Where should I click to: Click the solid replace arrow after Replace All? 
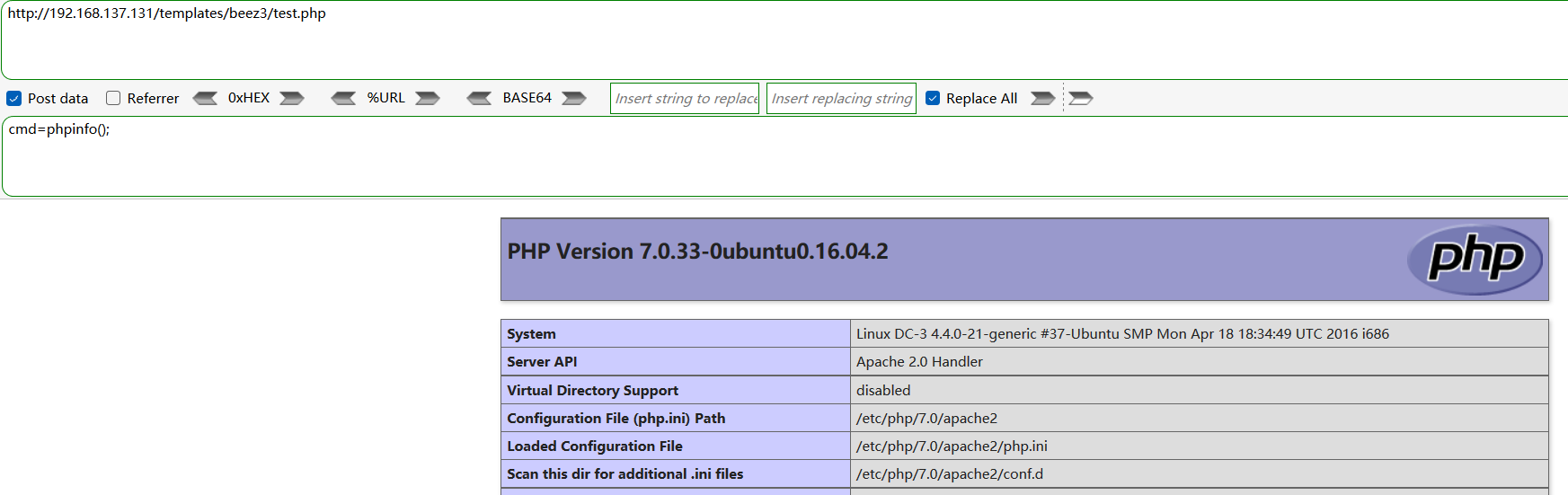pyautogui.click(x=1042, y=98)
